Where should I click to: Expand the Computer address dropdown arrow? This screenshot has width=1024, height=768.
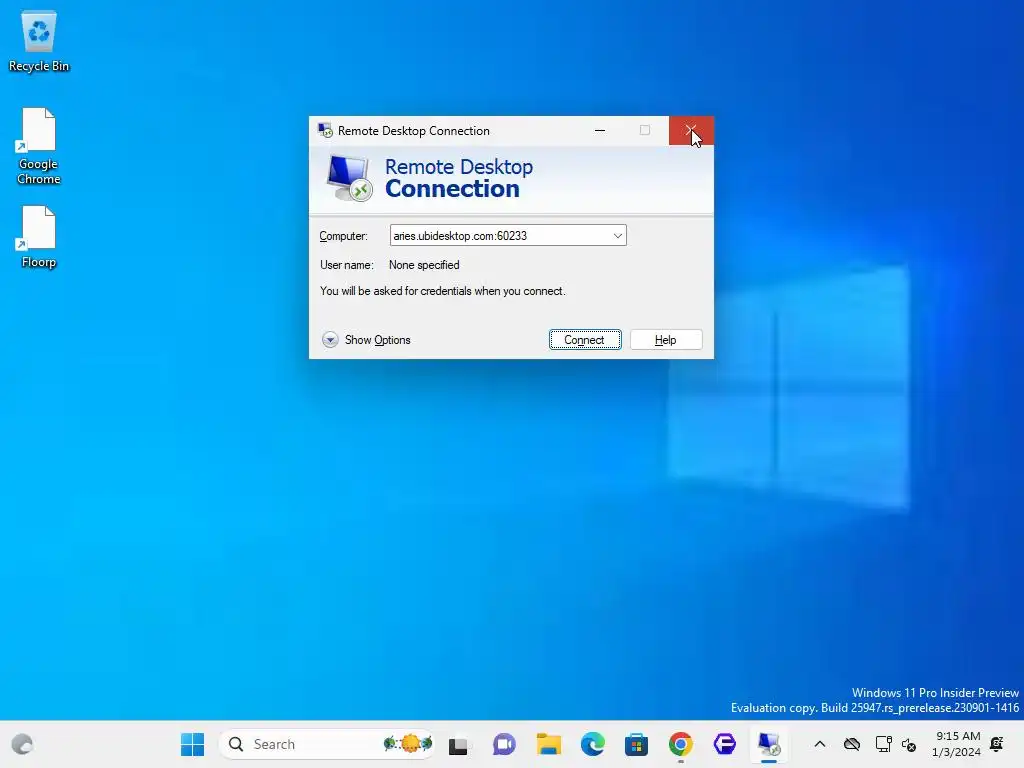tap(617, 236)
